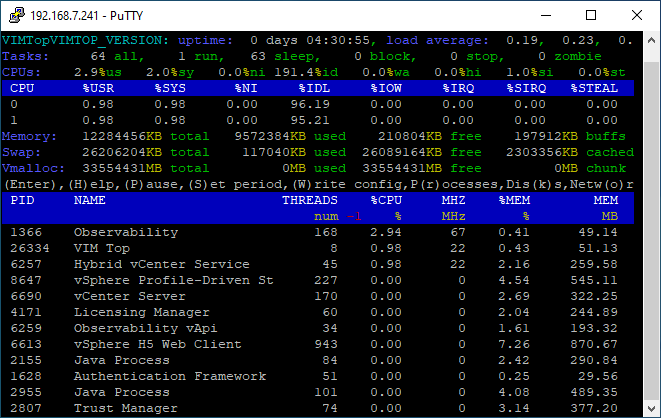Click the scrollbar down arrow
Image resolution: width=661 pixels, height=418 pixels.
pos(651,408)
